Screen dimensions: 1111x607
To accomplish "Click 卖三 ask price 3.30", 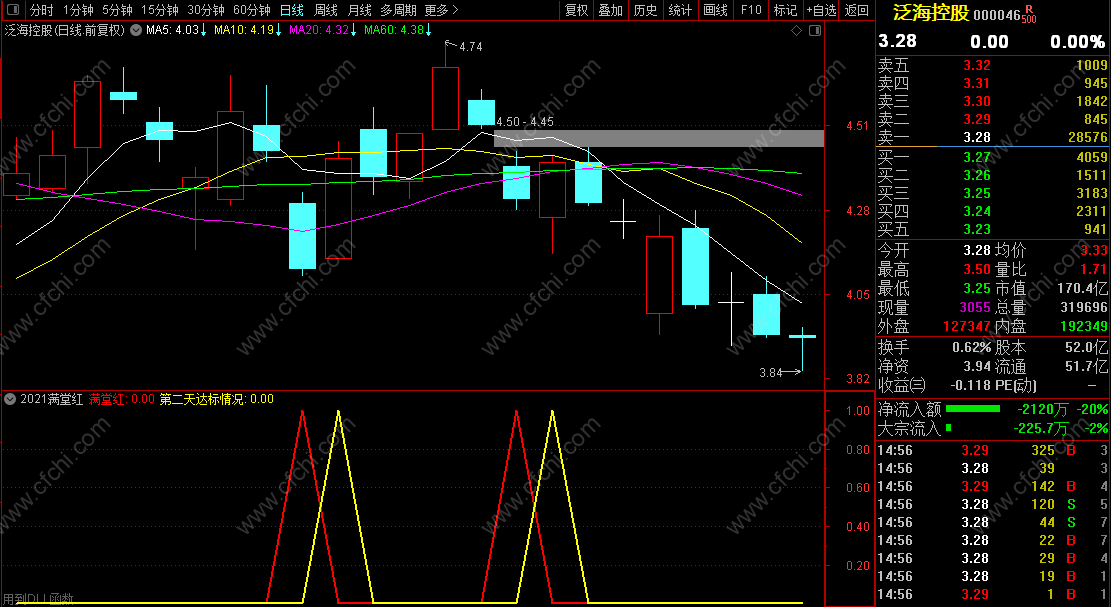I will [976, 101].
